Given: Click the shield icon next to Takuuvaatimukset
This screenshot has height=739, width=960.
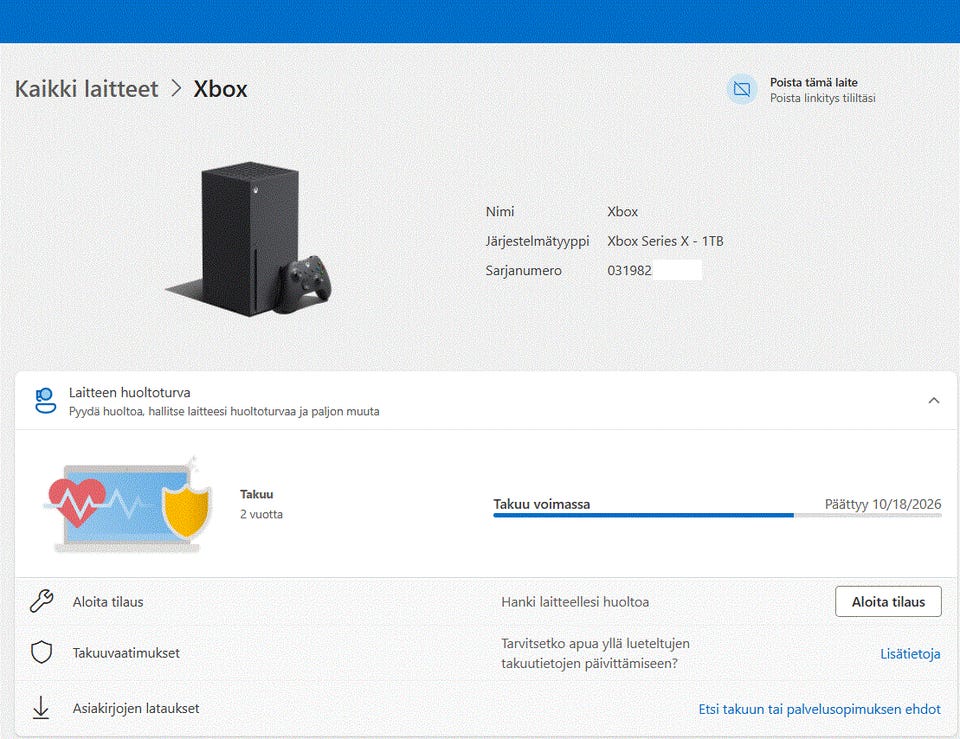Looking at the screenshot, I should (x=41, y=653).
